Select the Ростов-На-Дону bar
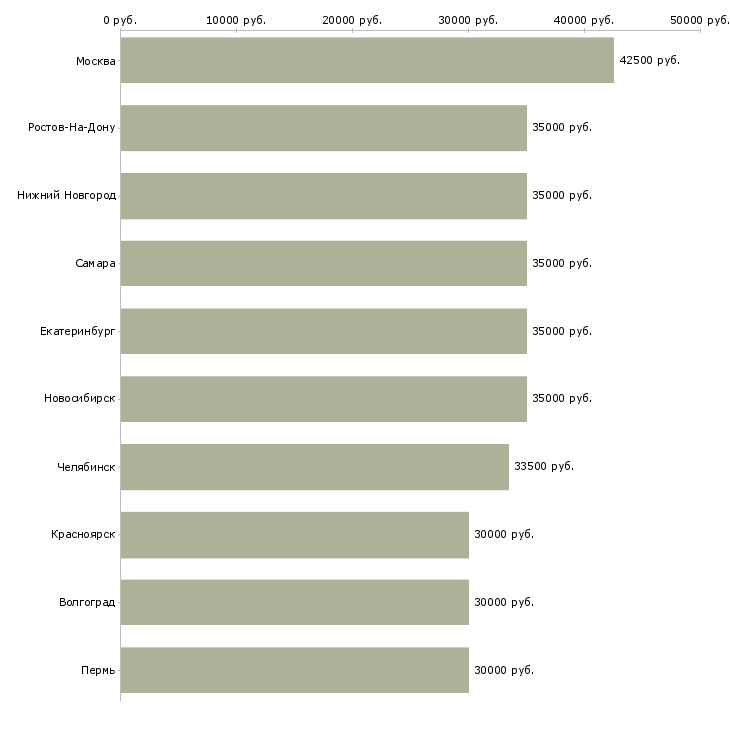 [x=323, y=128]
